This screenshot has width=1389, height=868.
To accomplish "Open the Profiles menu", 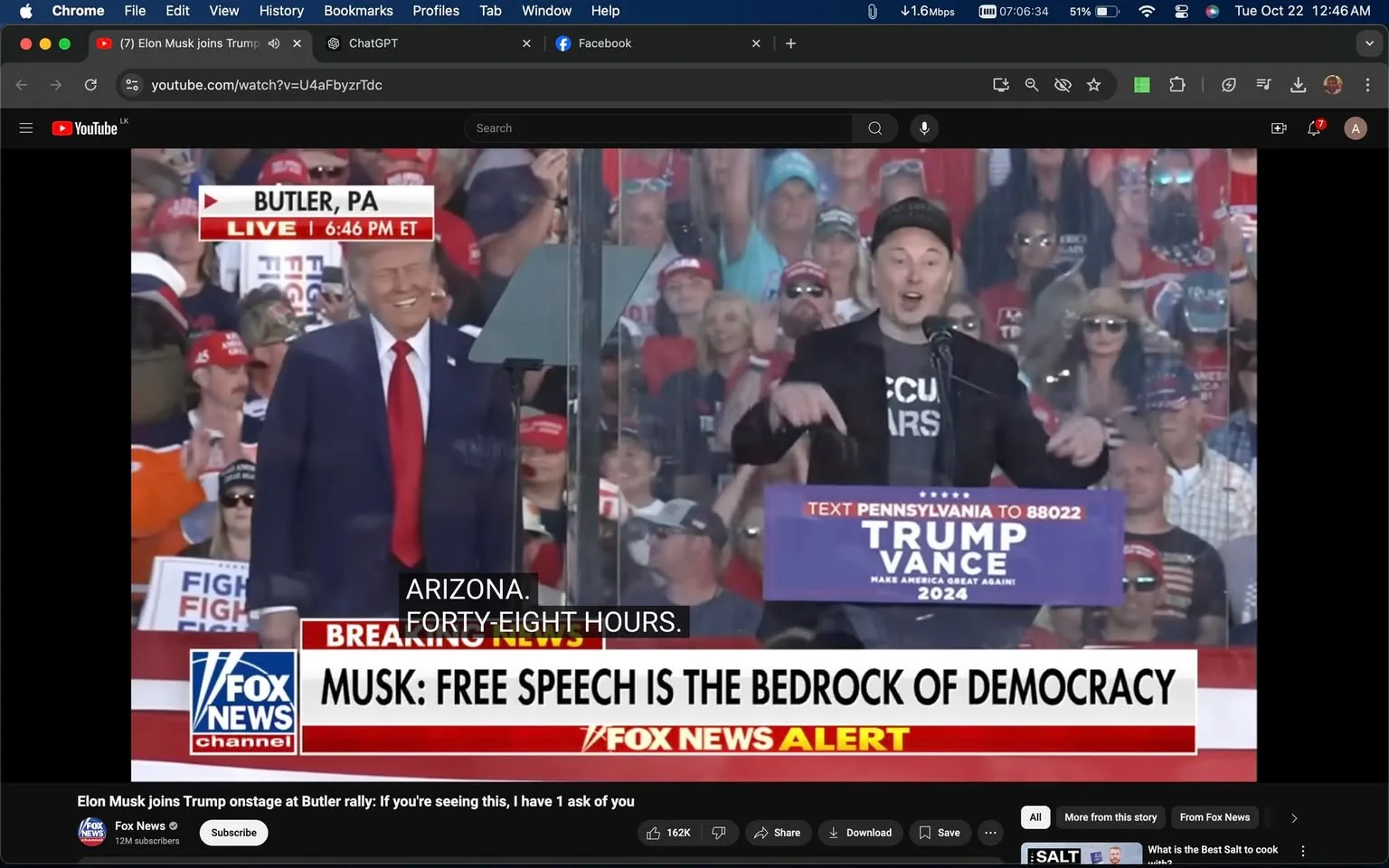I will click(x=436, y=11).
